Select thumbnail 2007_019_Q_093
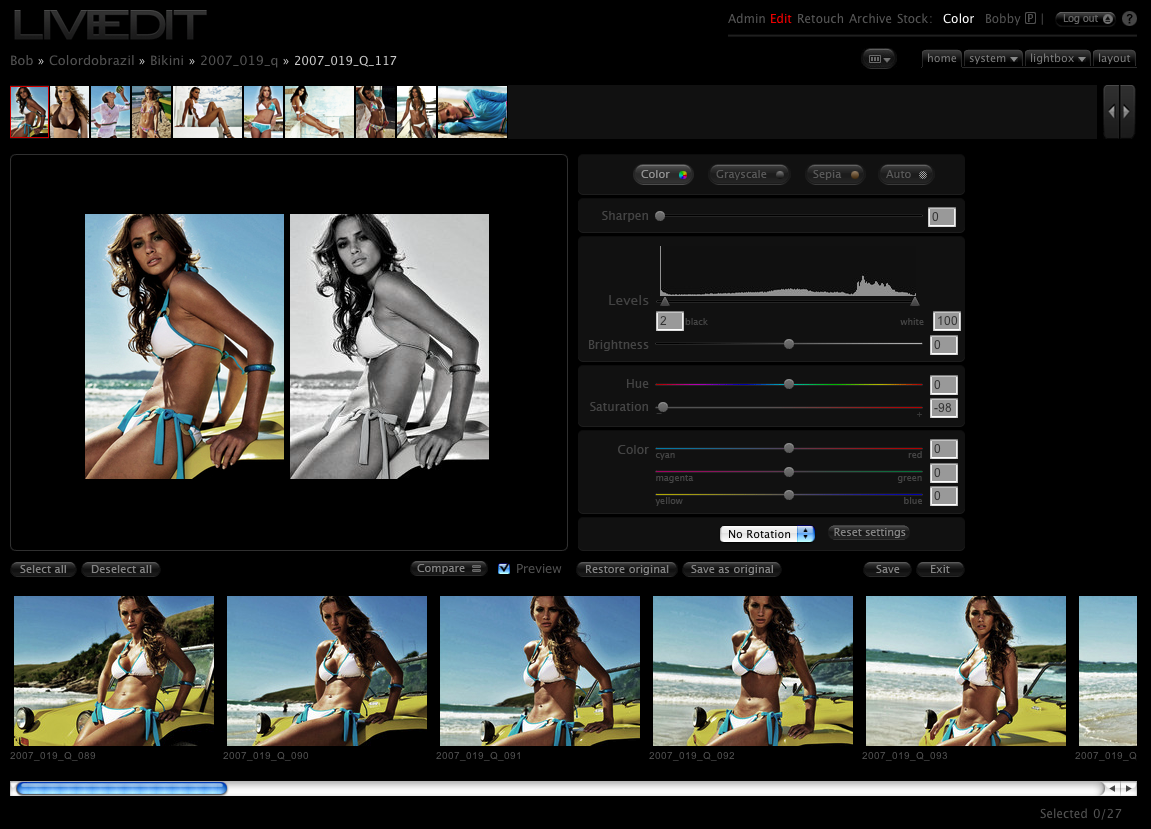Screen dimensions: 1151x829 click(965, 671)
